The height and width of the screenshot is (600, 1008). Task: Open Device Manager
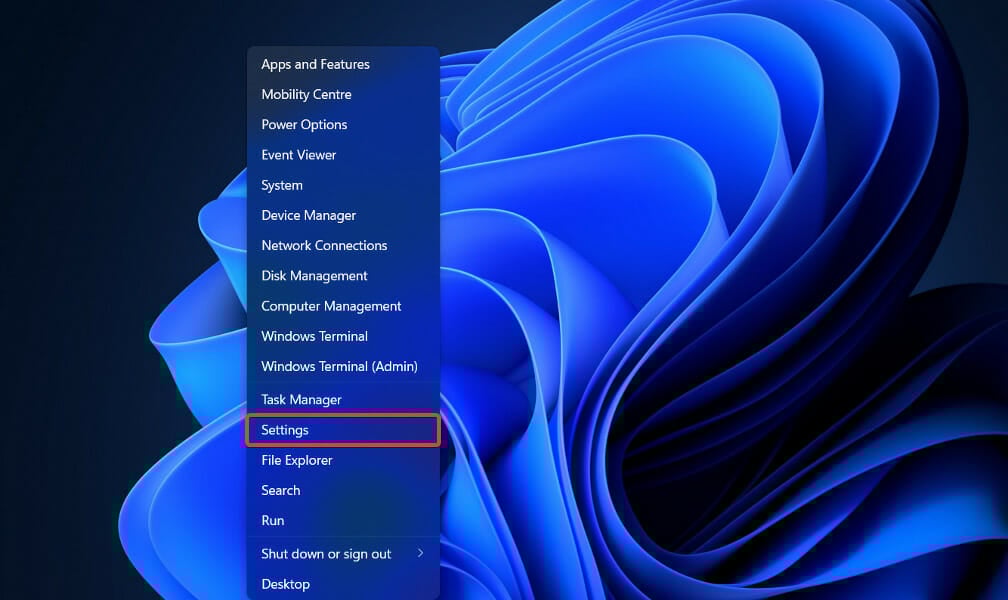(343, 215)
